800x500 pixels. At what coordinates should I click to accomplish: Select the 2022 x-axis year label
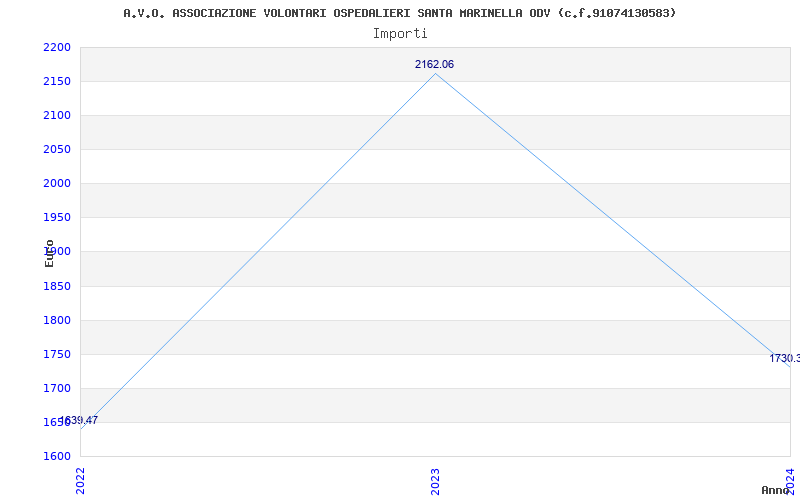click(x=81, y=481)
